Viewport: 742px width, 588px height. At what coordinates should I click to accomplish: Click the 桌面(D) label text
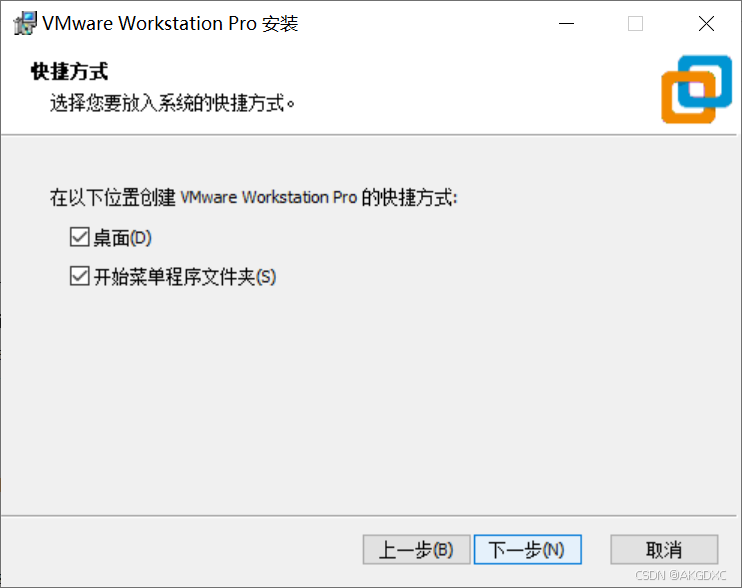[x=123, y=237]
